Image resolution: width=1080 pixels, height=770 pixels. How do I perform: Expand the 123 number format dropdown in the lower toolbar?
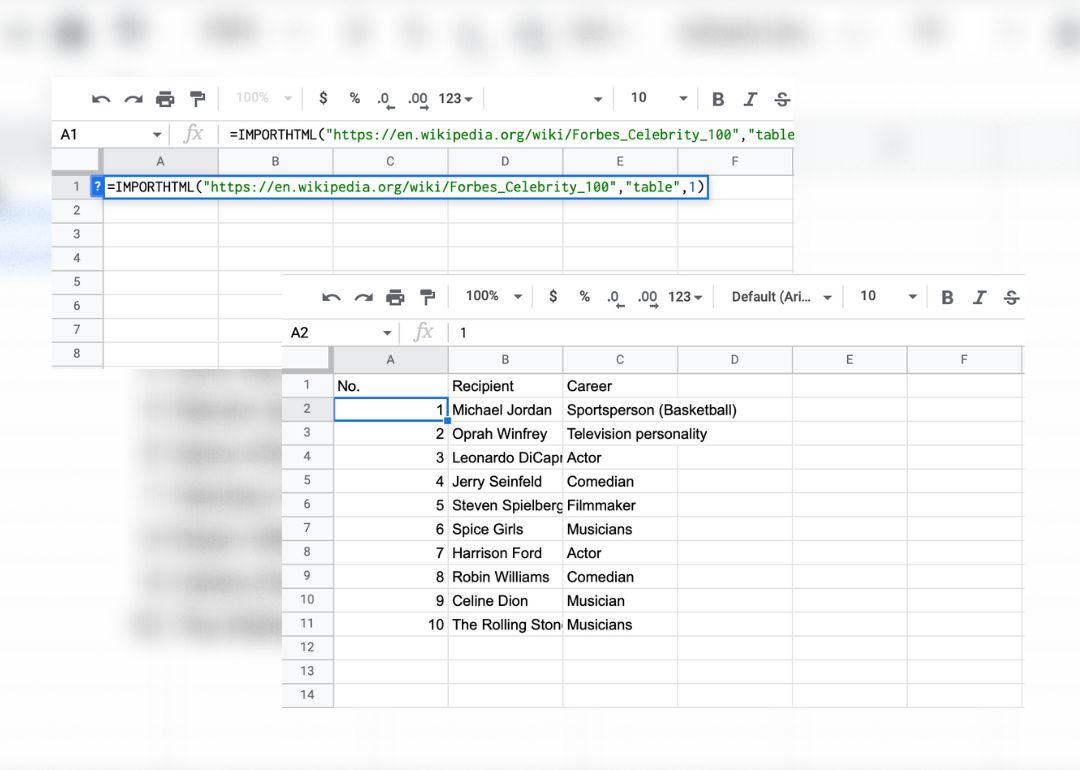tap(685, 297)
